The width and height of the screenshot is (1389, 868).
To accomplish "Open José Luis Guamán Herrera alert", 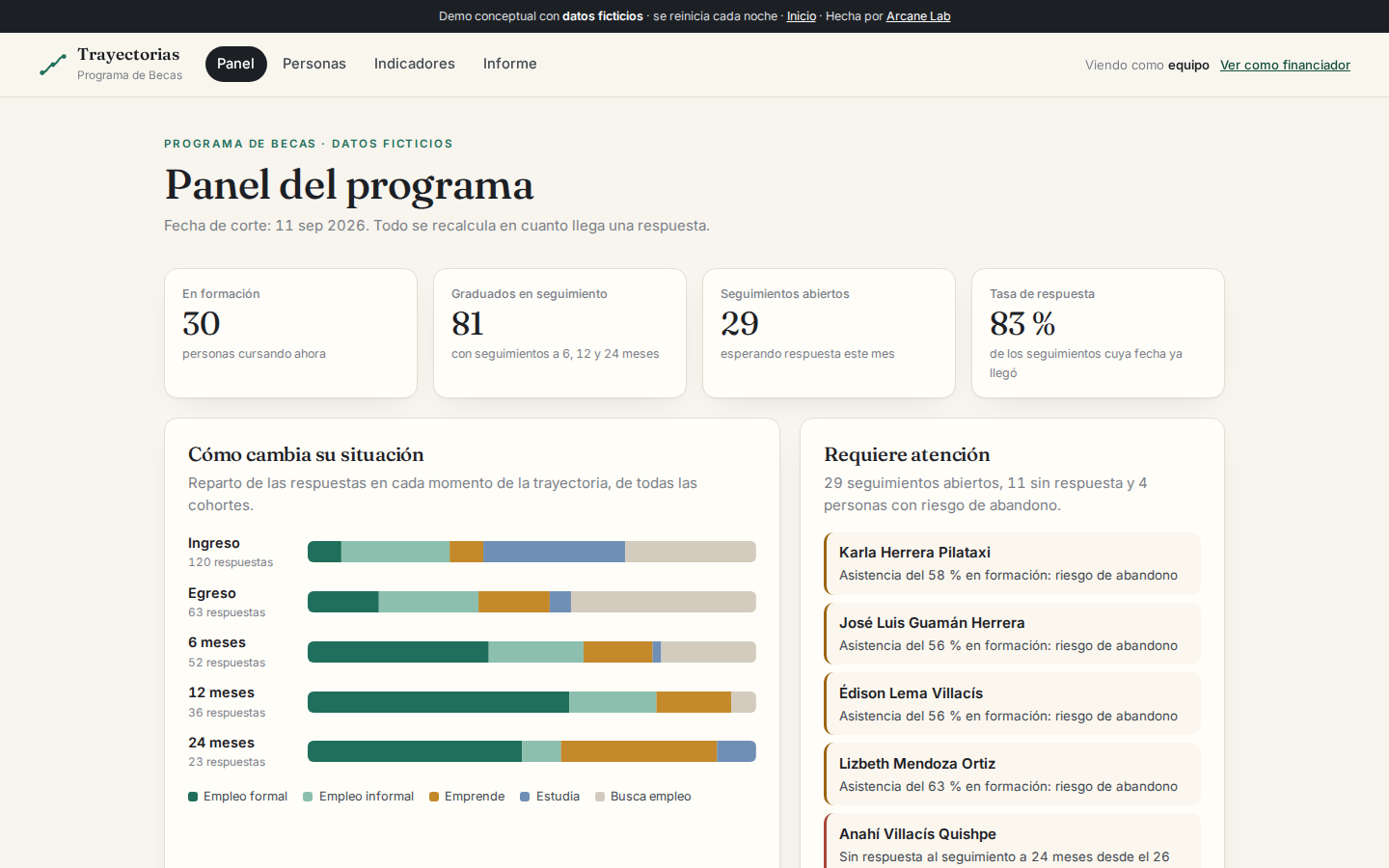I will click(x=1012, y=634).
